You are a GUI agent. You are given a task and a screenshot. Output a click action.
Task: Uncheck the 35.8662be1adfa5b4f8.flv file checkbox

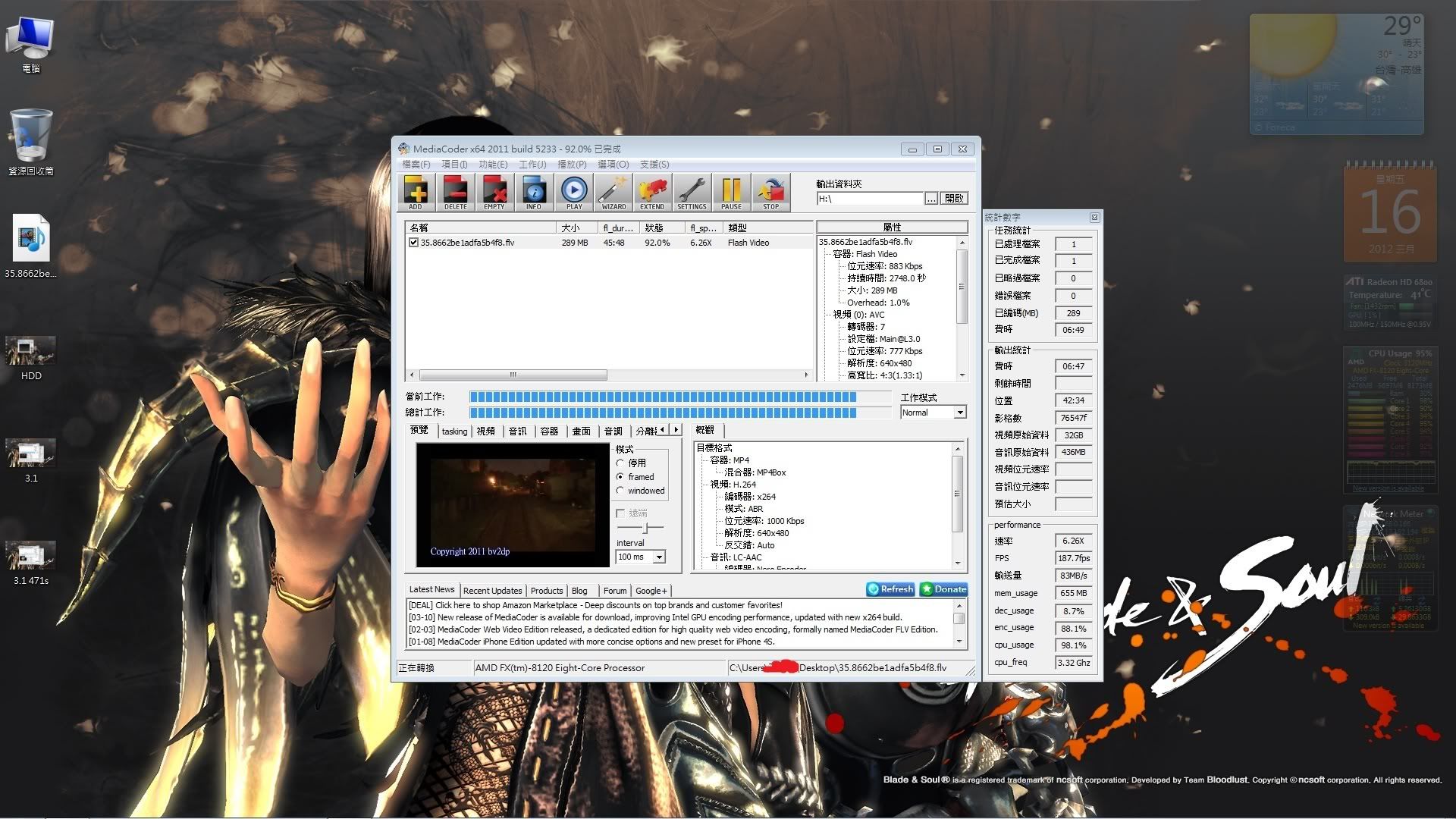point(413,243)
